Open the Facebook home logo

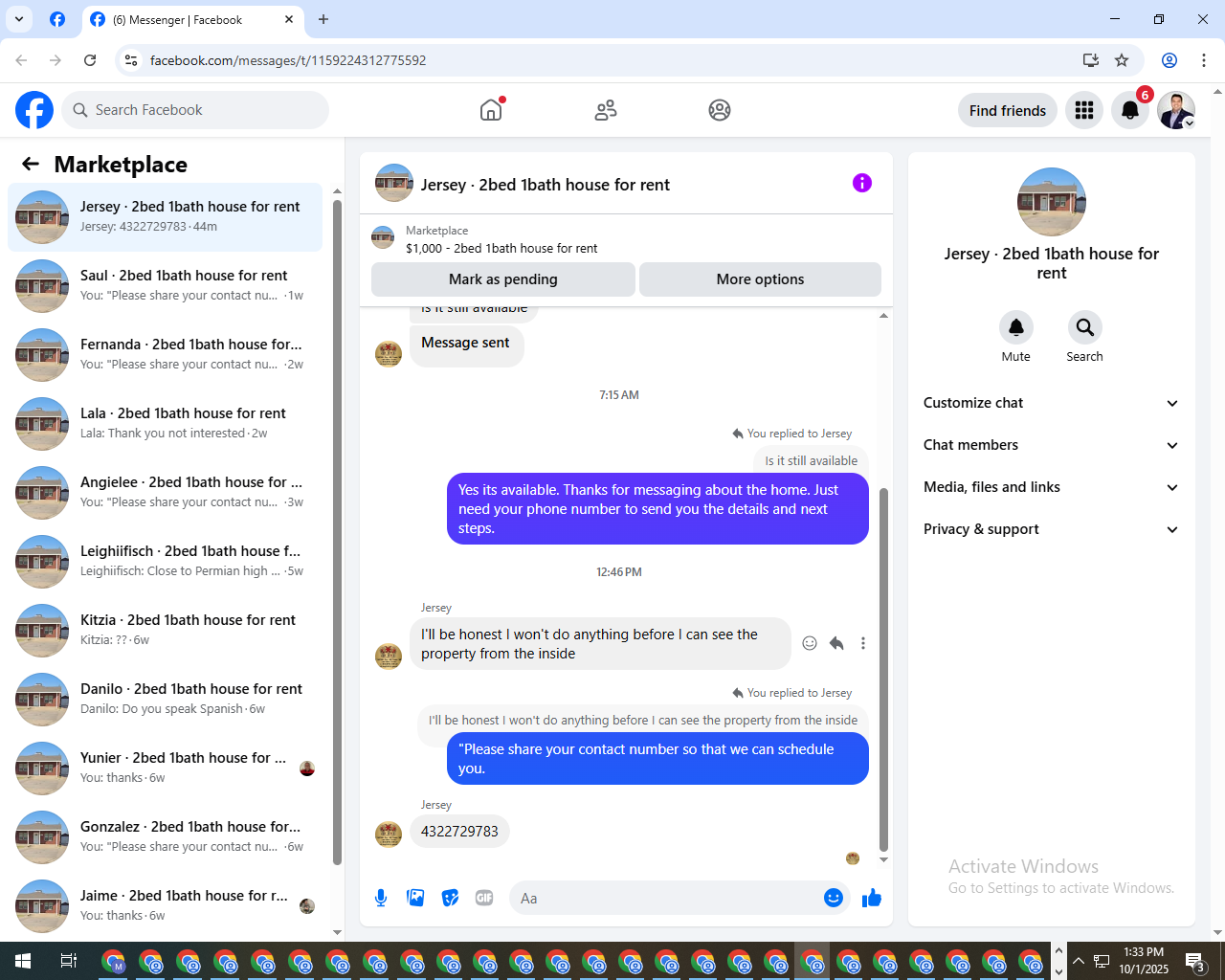[34, 110]
